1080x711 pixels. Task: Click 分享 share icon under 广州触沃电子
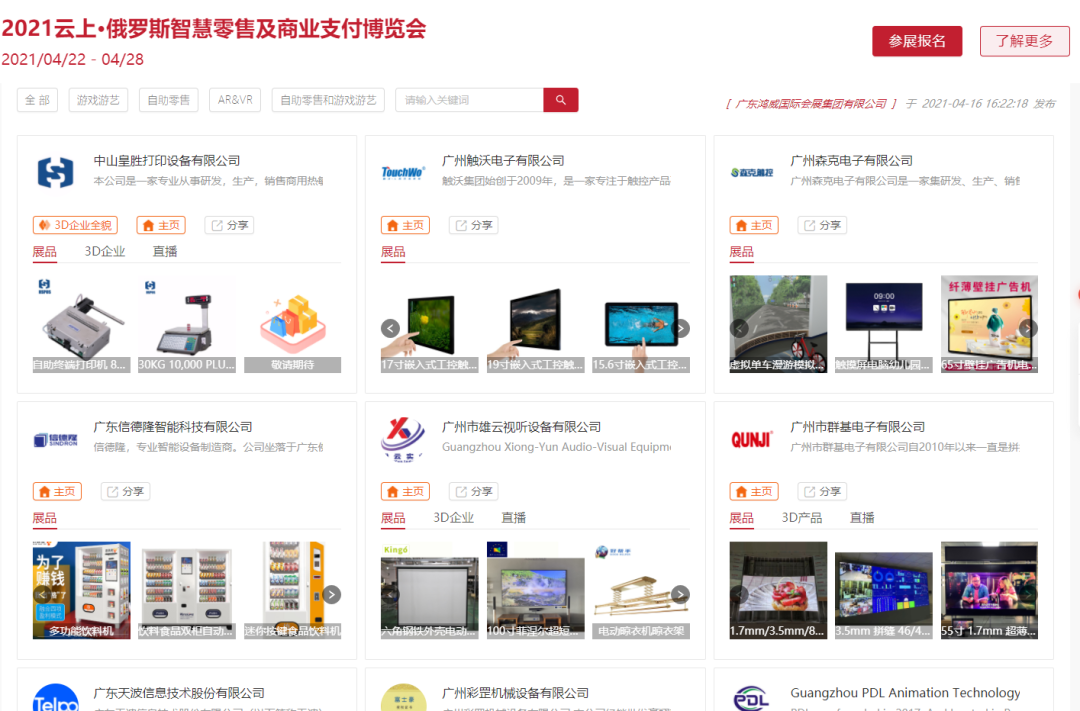(x=473, y=225)
